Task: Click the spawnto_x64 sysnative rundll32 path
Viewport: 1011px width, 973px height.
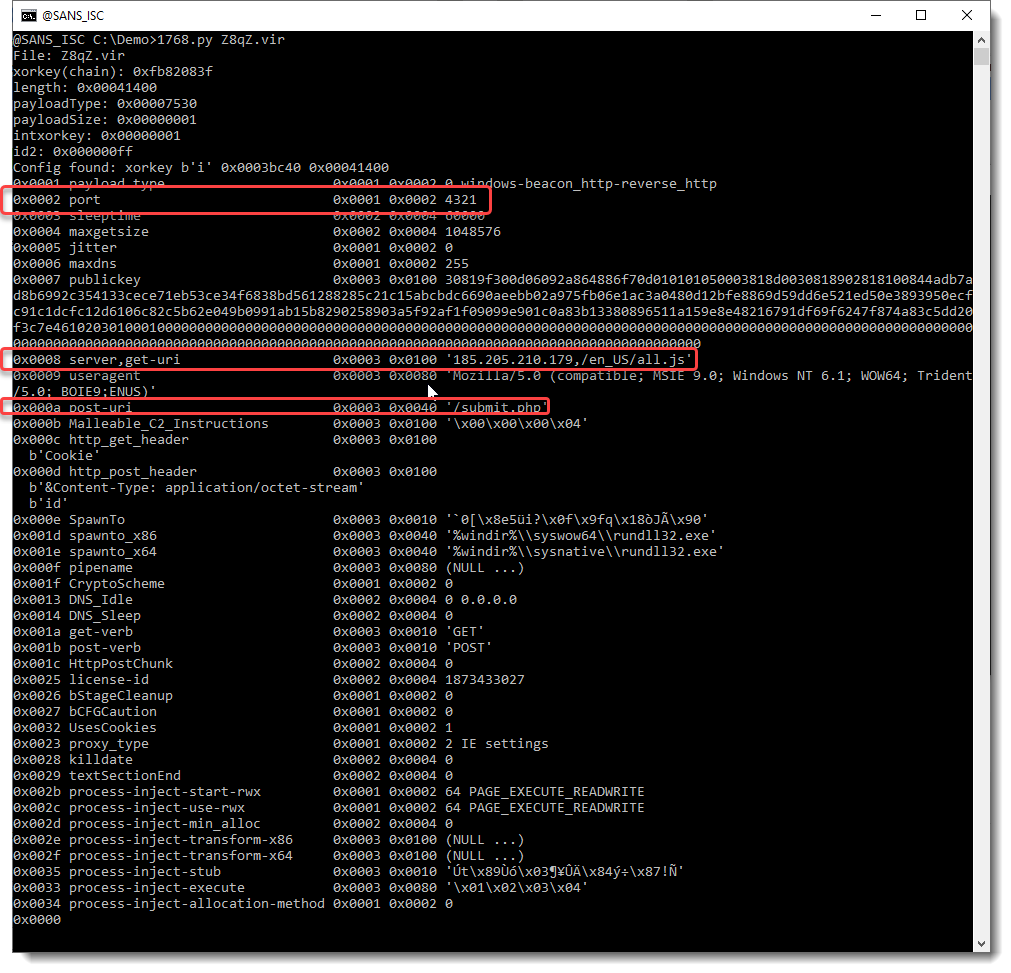Action: pos(584,552)
